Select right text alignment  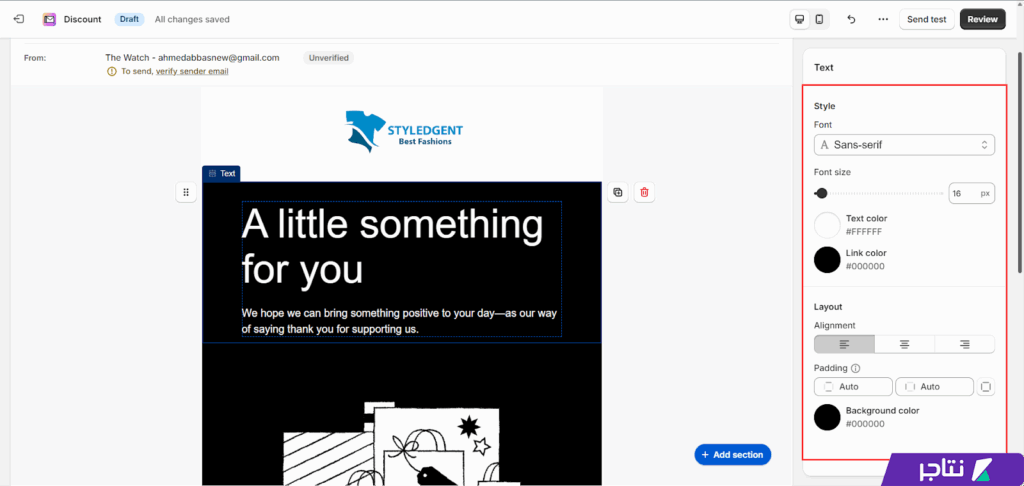coord(964,344)
